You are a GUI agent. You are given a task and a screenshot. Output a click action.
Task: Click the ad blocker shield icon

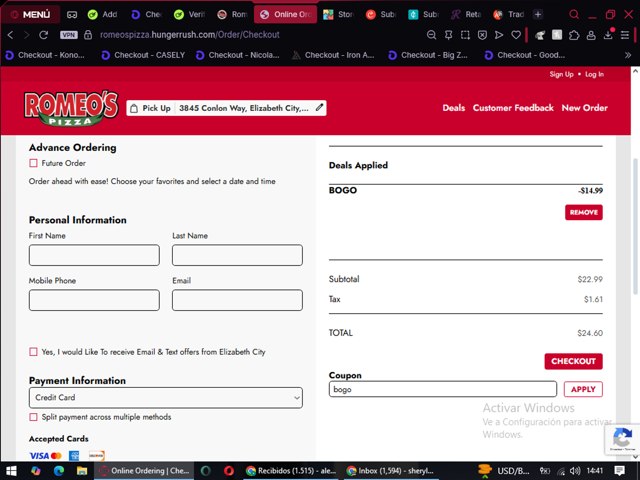(x=482, y=35)
